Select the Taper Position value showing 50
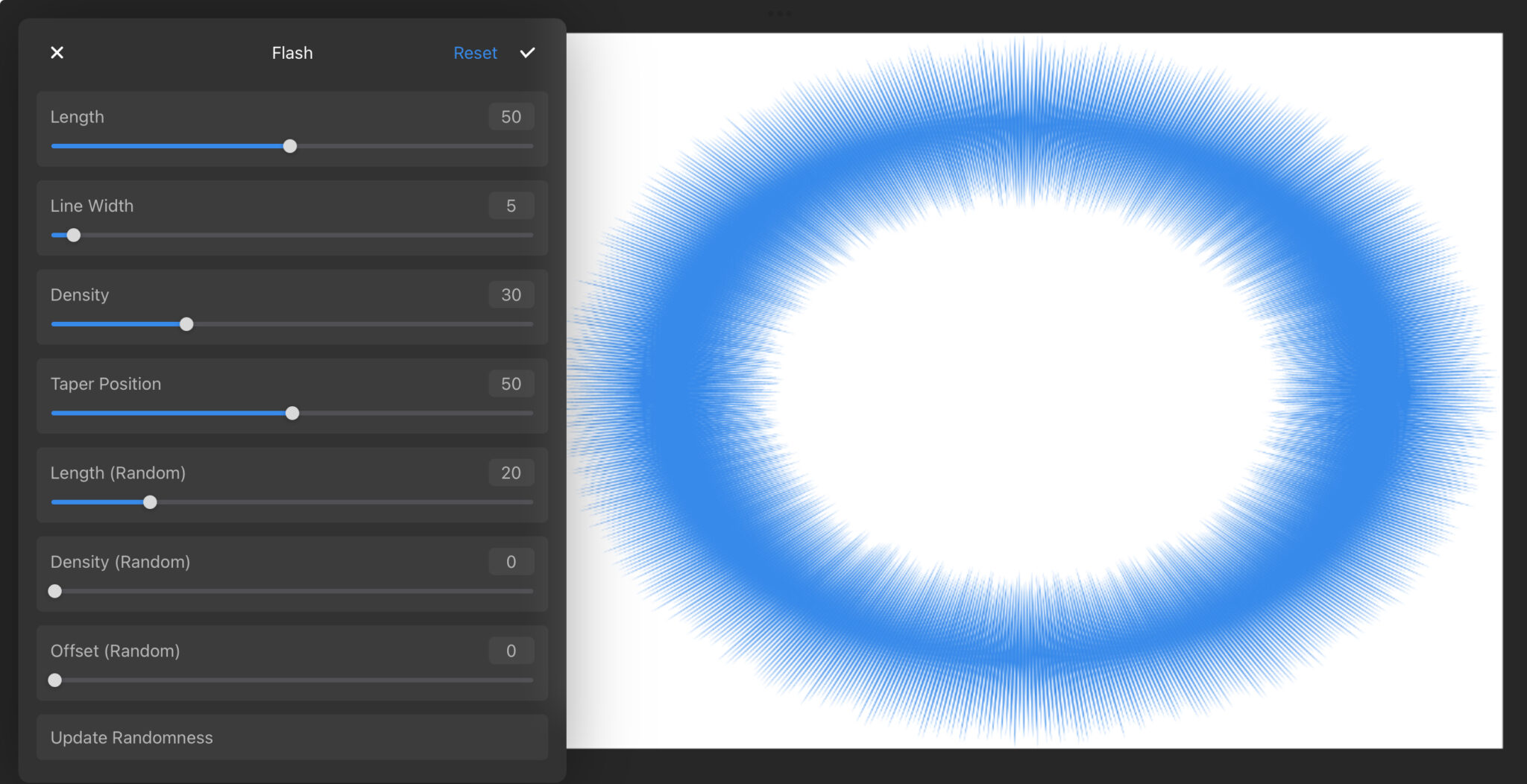Viewport: 1527px width, 784px height. click(511, 383)
